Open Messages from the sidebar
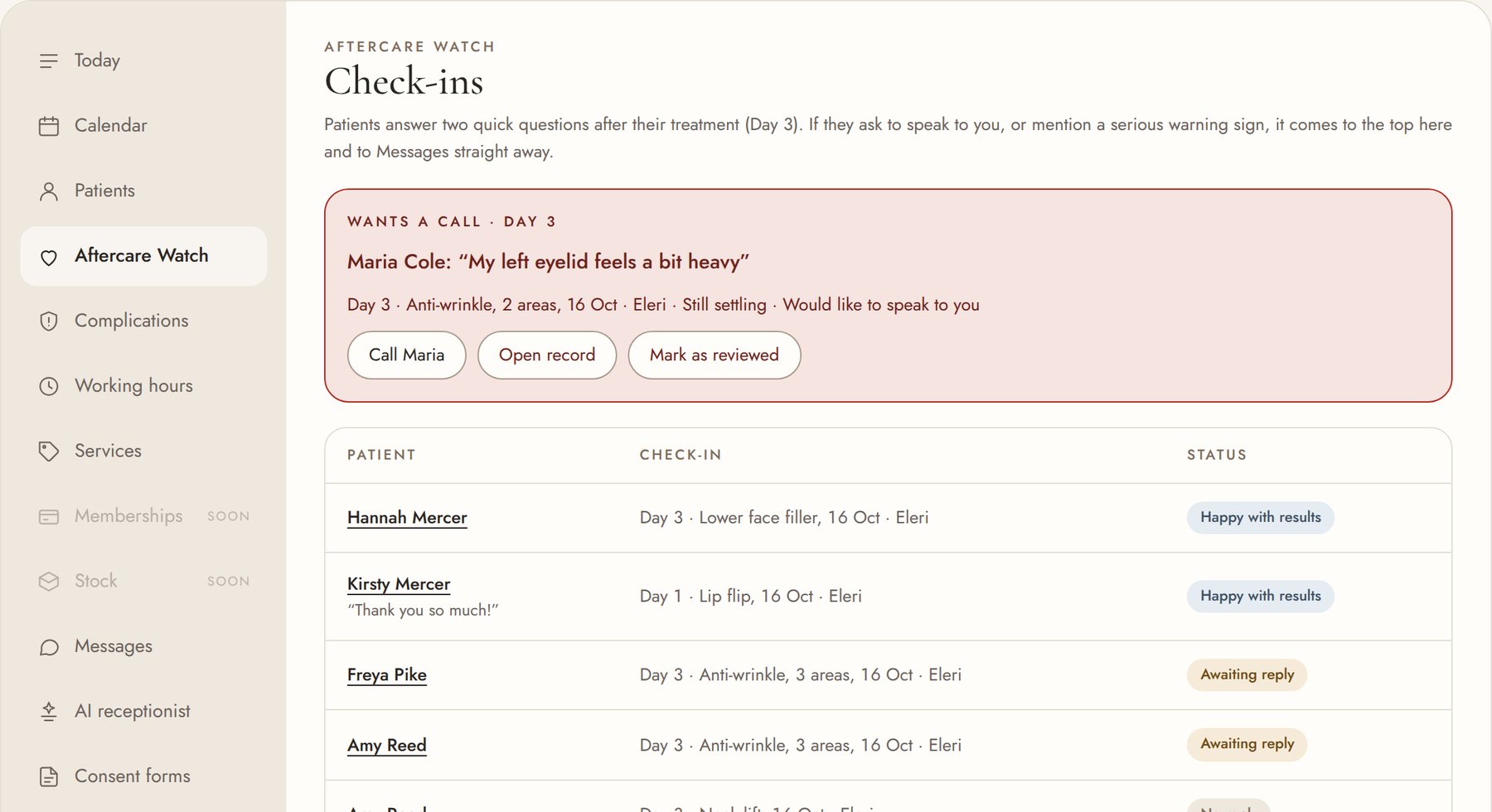 [144, 646]
